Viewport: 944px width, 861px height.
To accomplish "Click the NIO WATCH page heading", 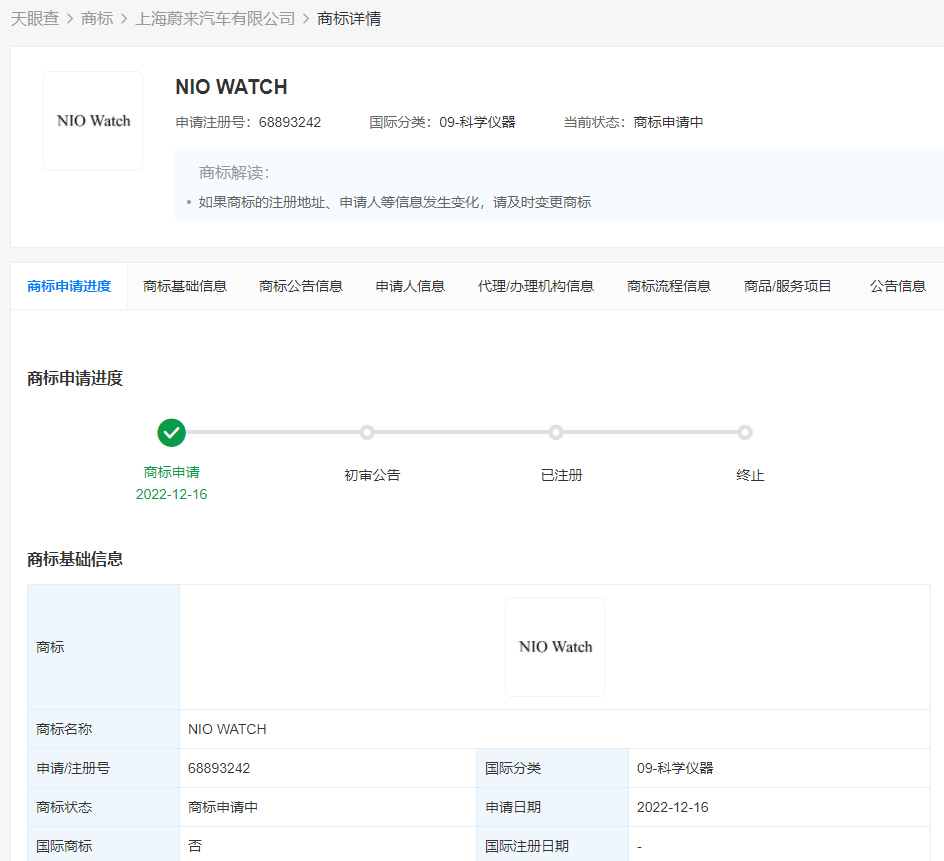I will [231, 87].
